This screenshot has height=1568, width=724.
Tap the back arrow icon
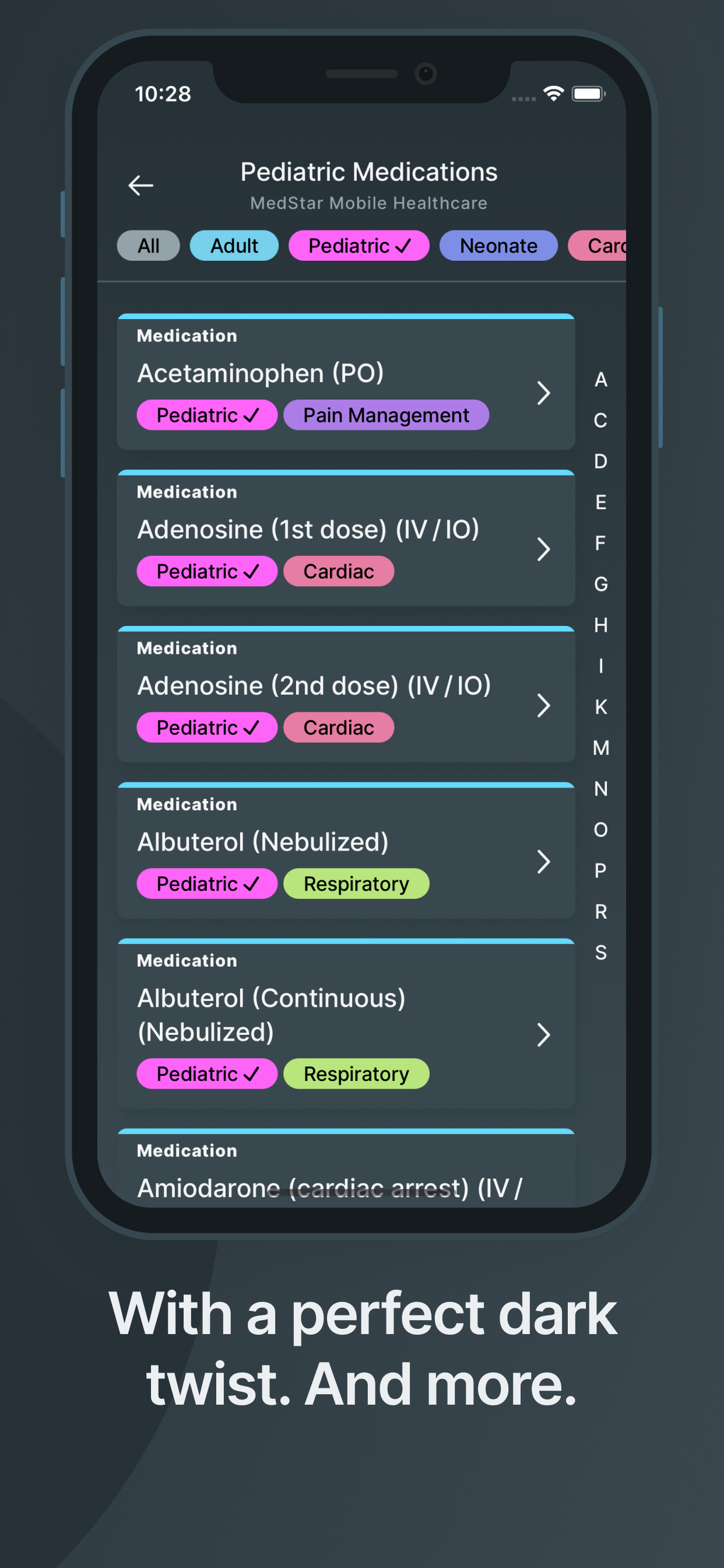coord(140,185)
